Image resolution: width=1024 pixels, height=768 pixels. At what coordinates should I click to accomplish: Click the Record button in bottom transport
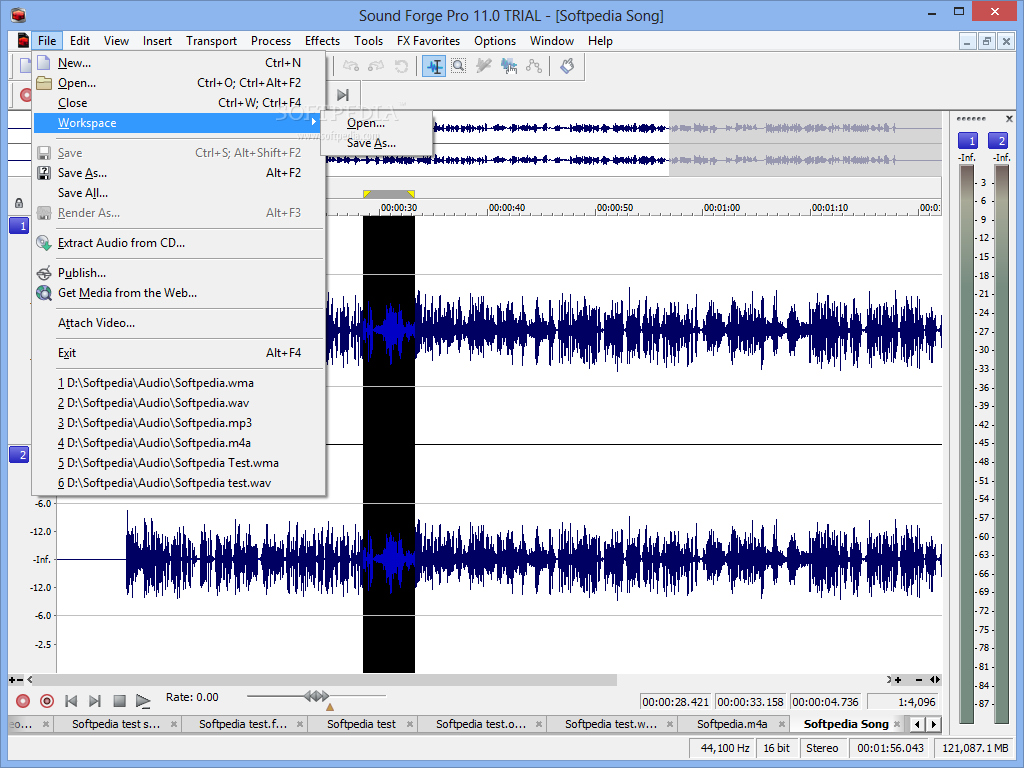point(23,701)
